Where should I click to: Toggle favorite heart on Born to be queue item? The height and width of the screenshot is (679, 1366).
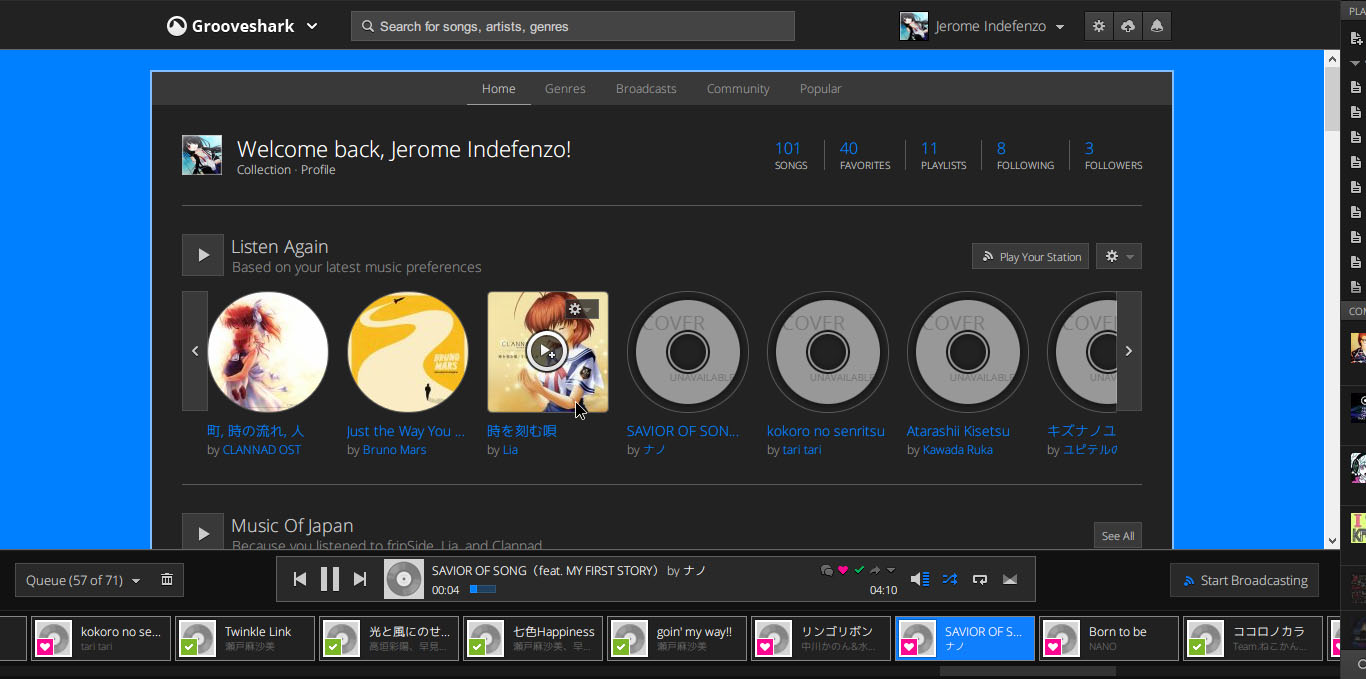click(1053, 648)
